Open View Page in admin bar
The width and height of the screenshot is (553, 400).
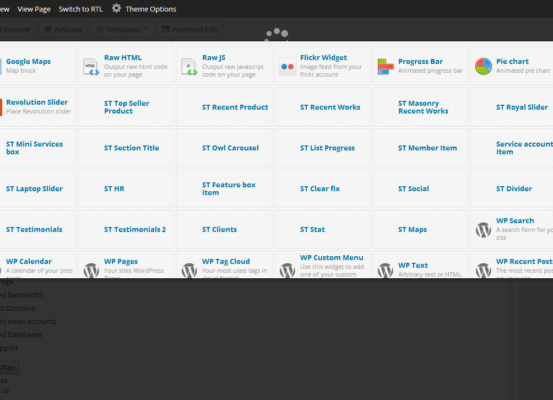pos(34,9)
